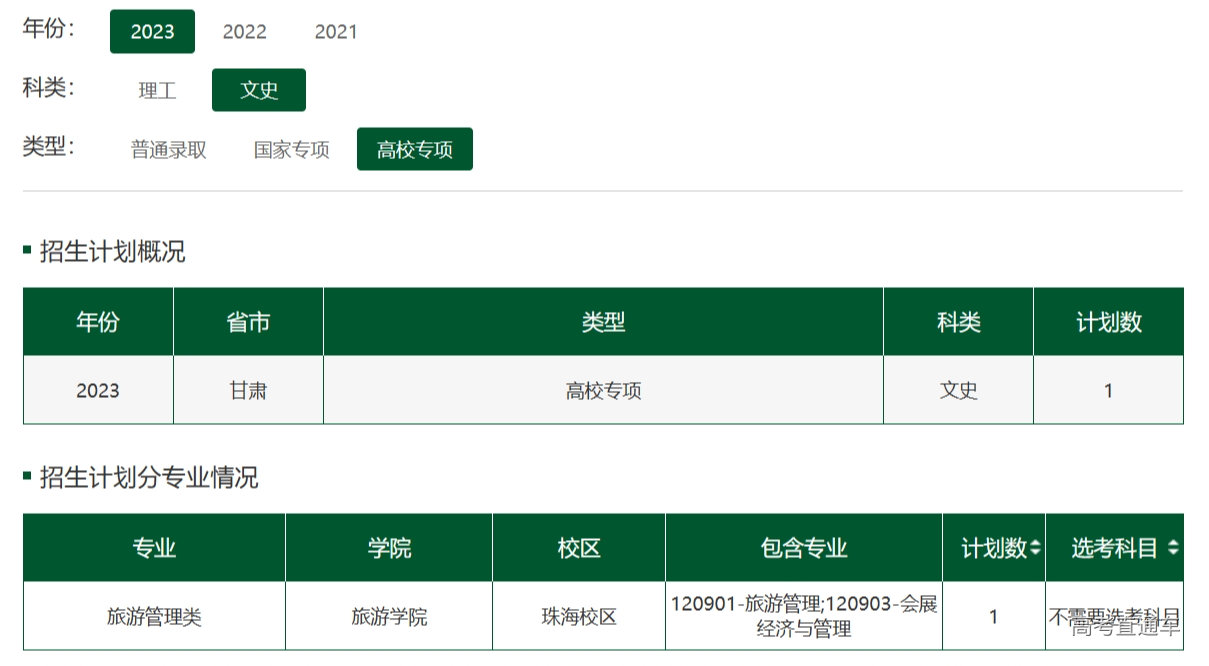1209x666 pixels.
Task: Click the 专业 column header
Action: point(154,548)
